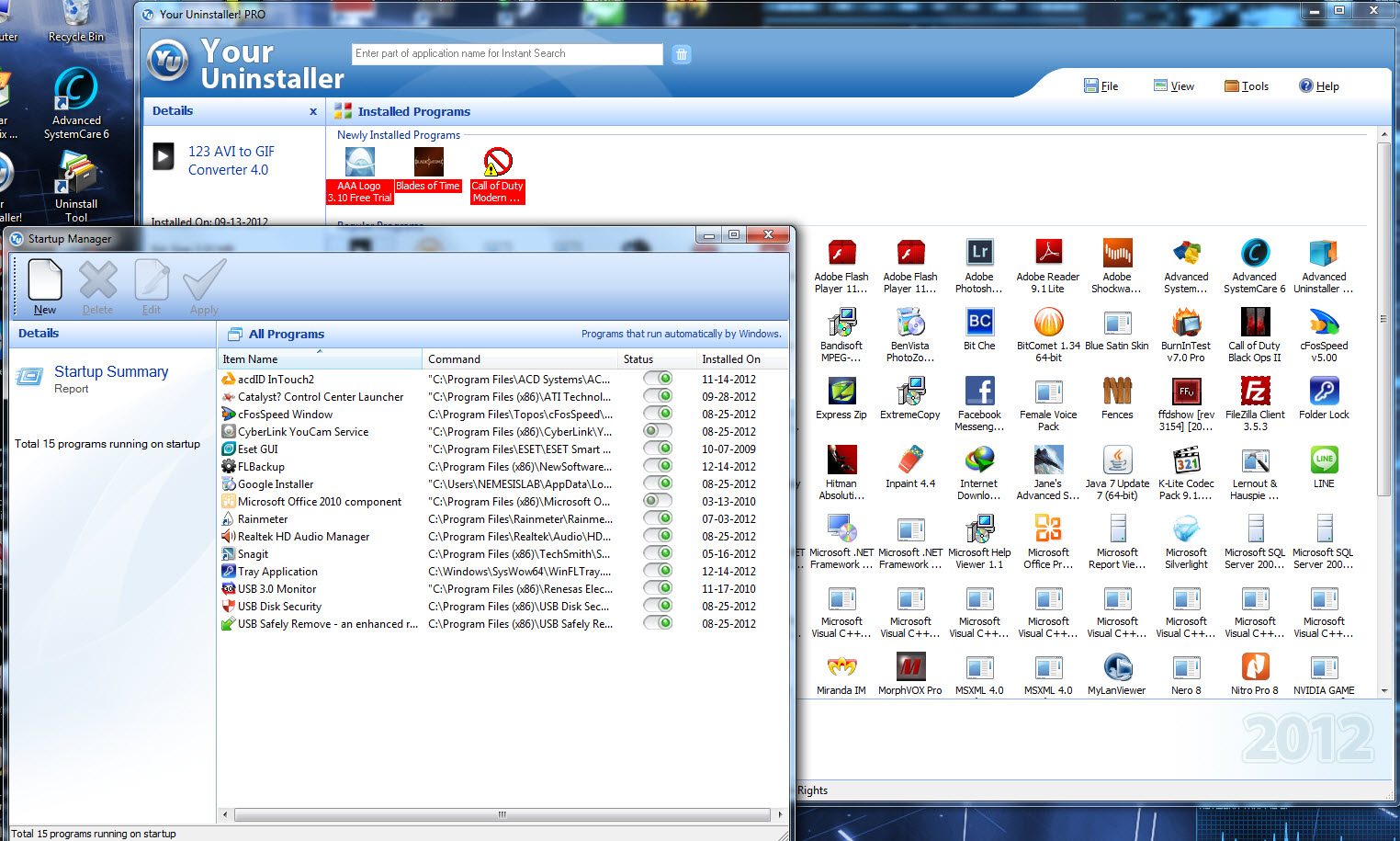Image resolution: width=1400 pixels, height=841 pixels.
Task: Toggle startup status of acdID InTouch2
Action: click(658, 379)
